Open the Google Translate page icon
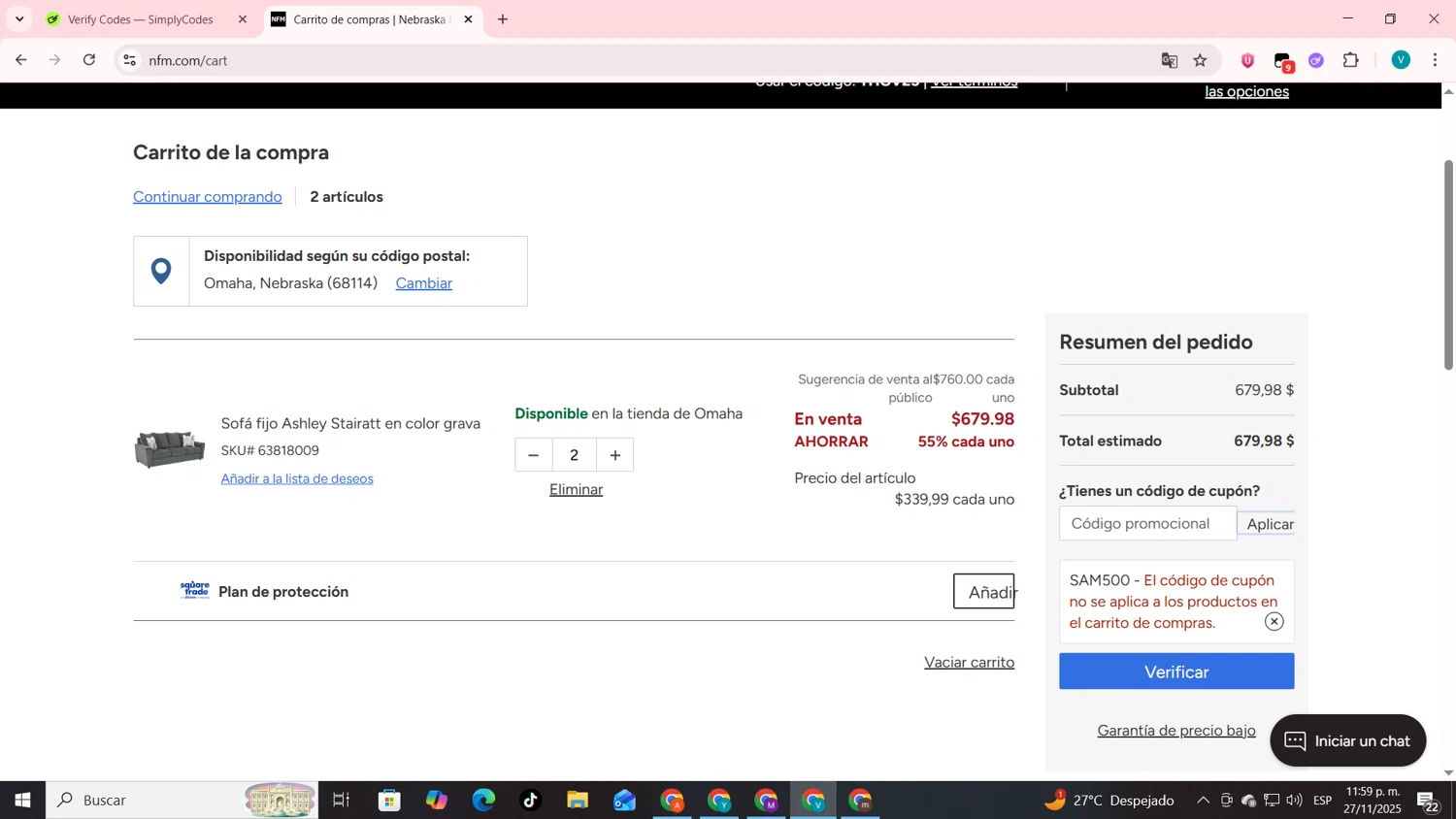Screen dimensions: 1456x819 point(1170,60)
